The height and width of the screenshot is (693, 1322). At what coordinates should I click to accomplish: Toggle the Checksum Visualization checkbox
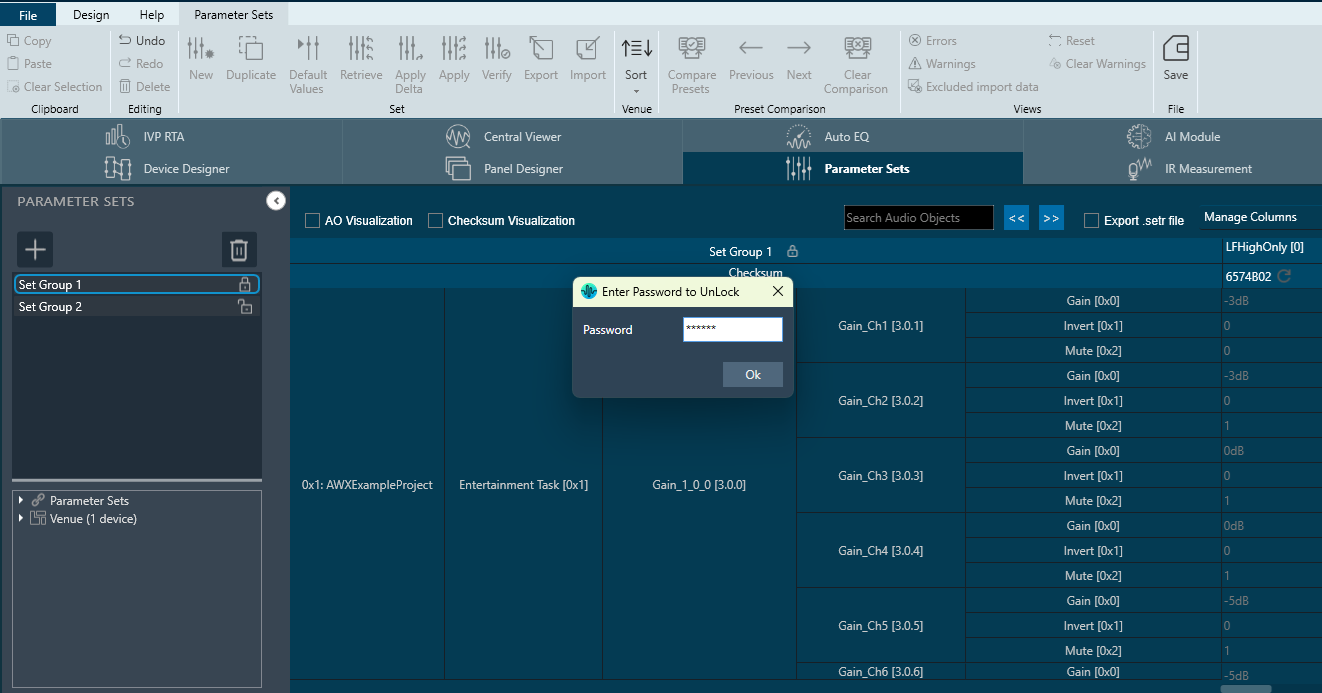coord(435,221)
